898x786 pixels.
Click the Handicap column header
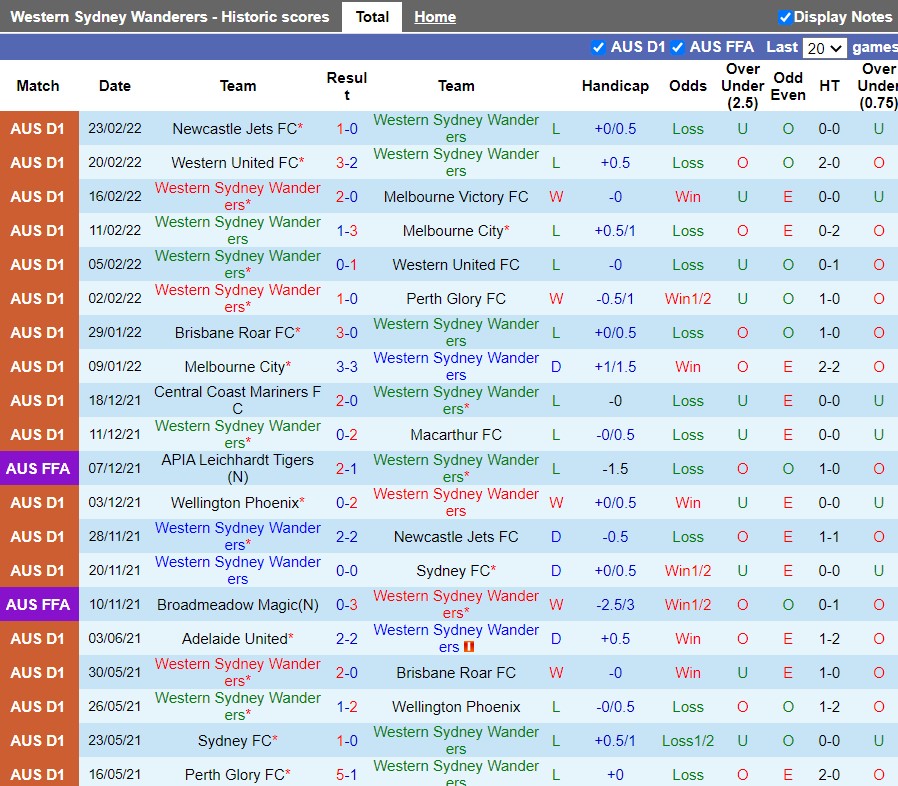(615, 86)
